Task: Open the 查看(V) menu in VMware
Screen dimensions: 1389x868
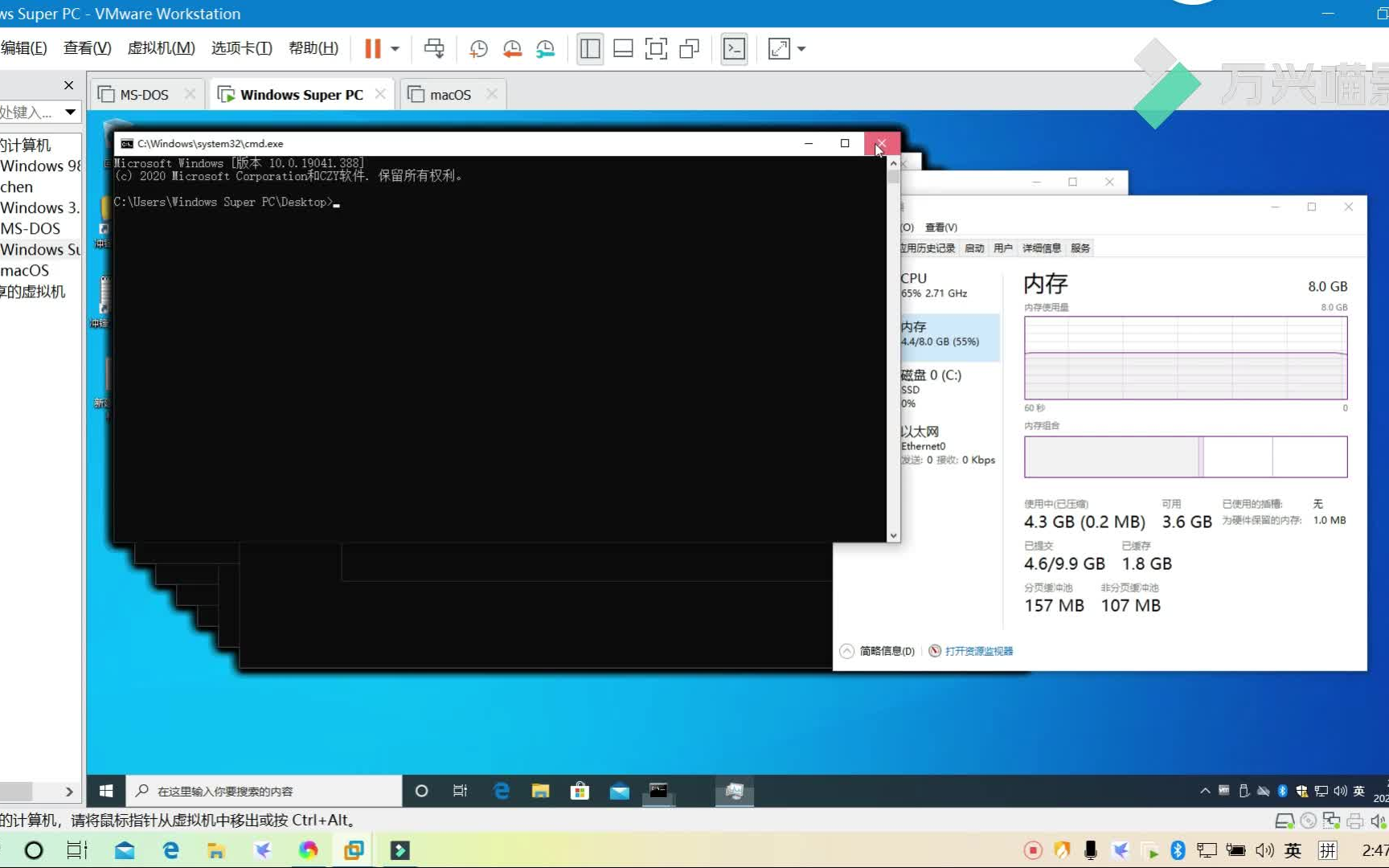Action: pos(88,48)
